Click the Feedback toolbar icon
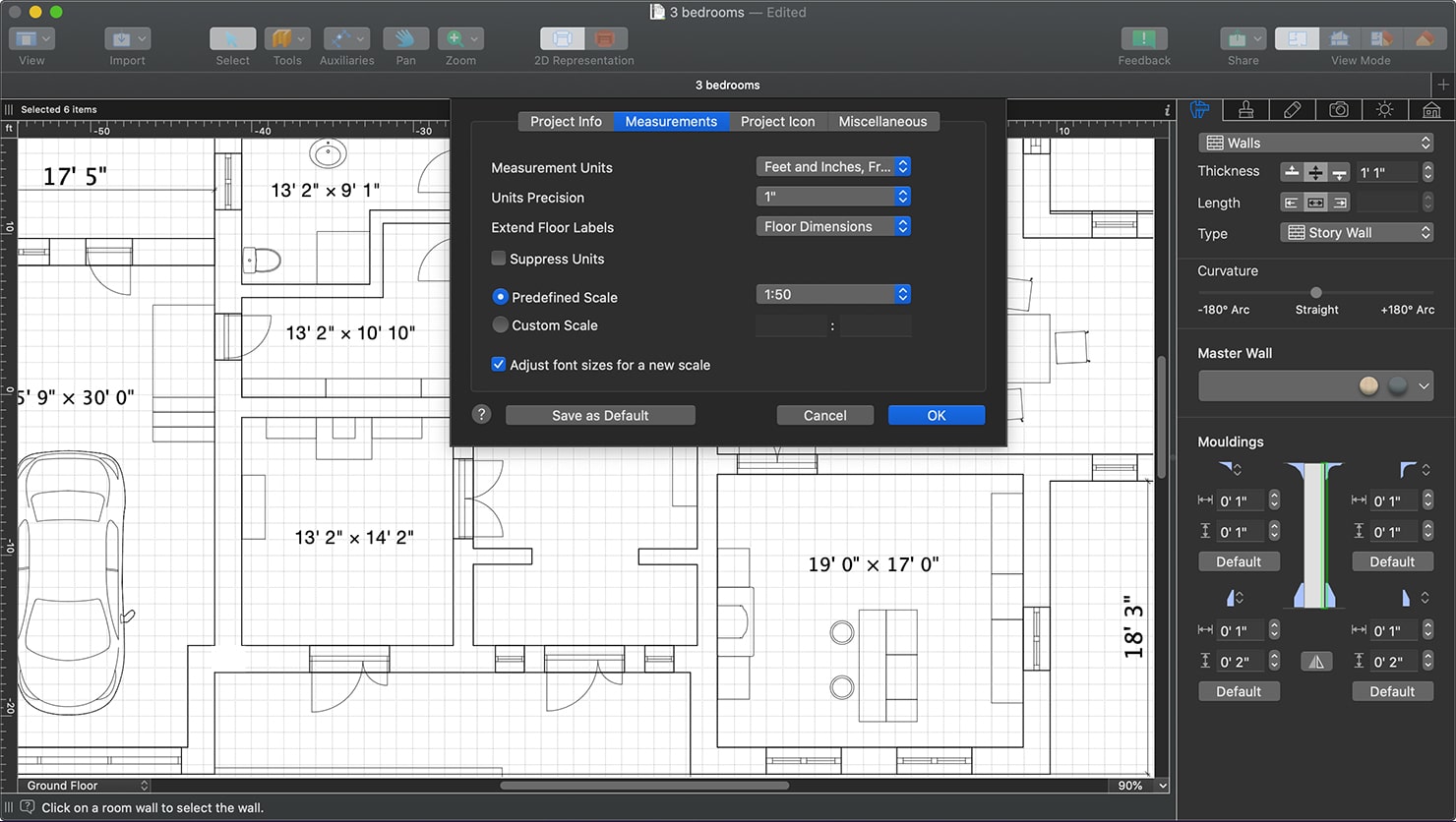The height and width of the screenshot is (822, 1456). tap(1143, 39)
